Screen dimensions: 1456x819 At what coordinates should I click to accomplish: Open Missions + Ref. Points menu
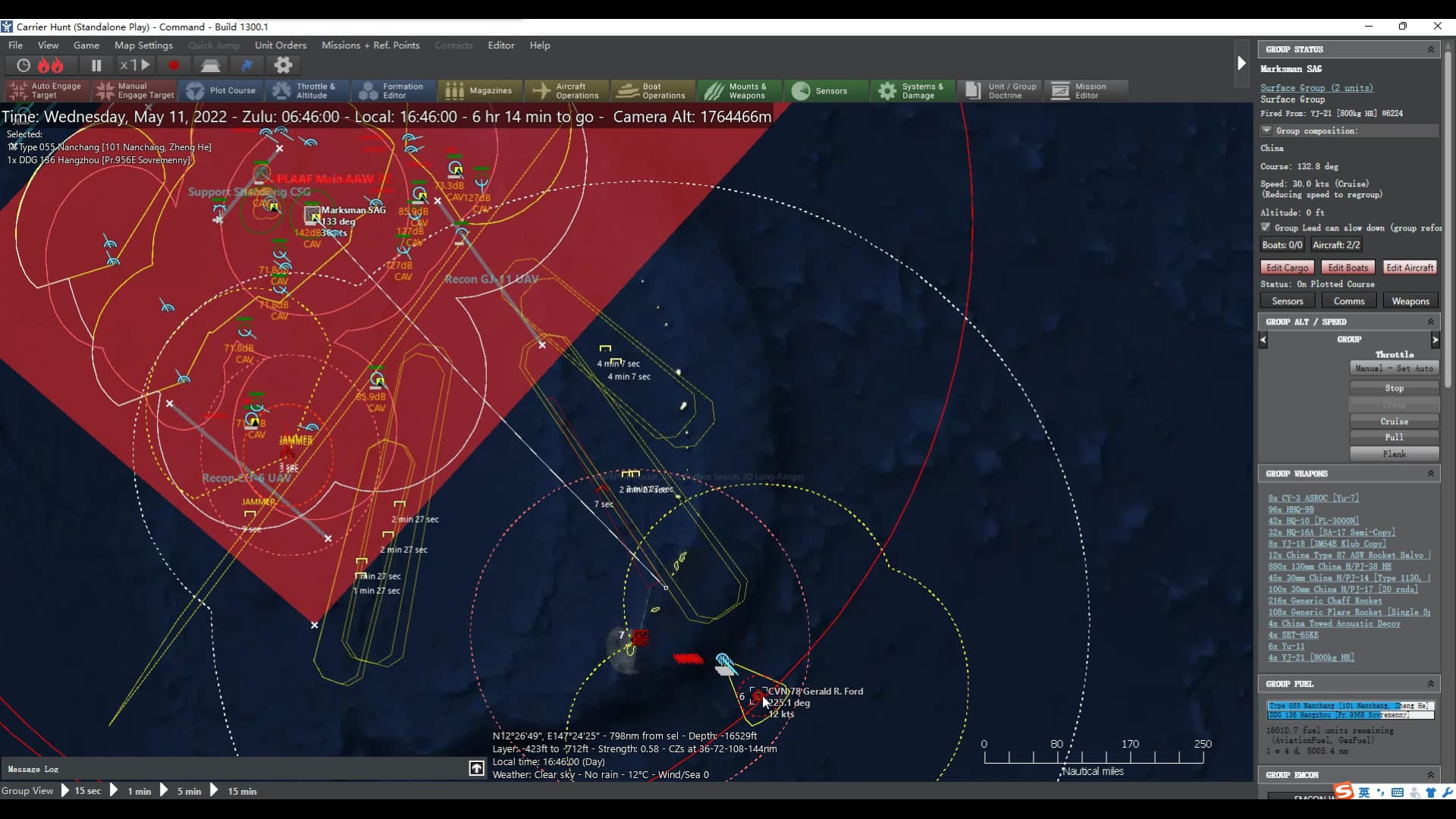click(x=370, y=45)
